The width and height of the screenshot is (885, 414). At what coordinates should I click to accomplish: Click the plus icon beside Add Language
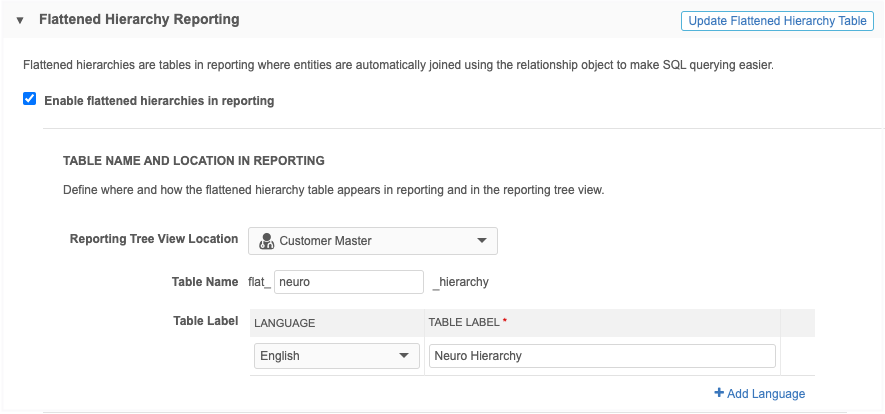(x=719, y=393)
